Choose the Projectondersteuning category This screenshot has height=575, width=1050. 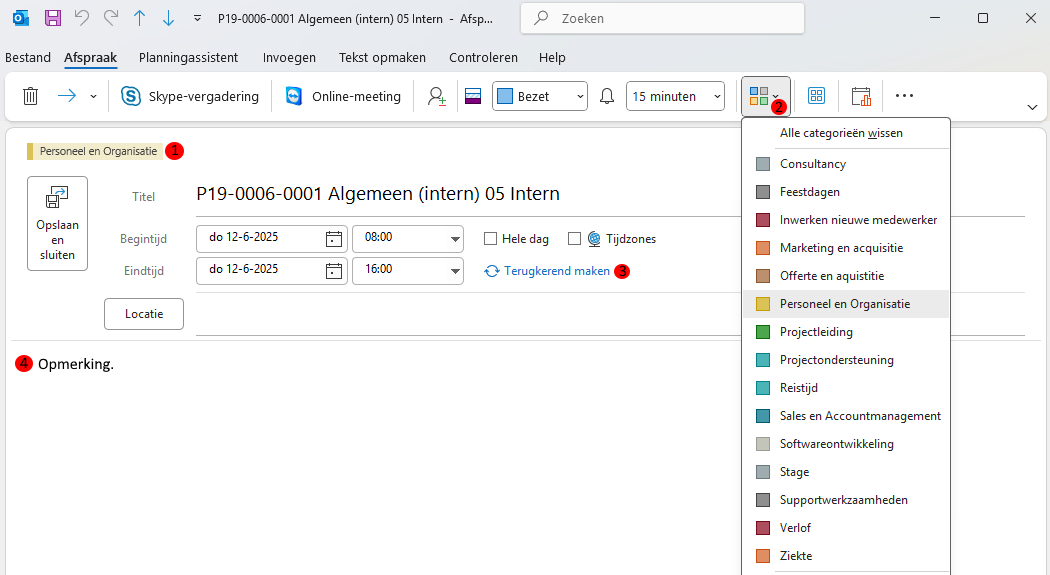pyautogui.click(x=846, y=360)
